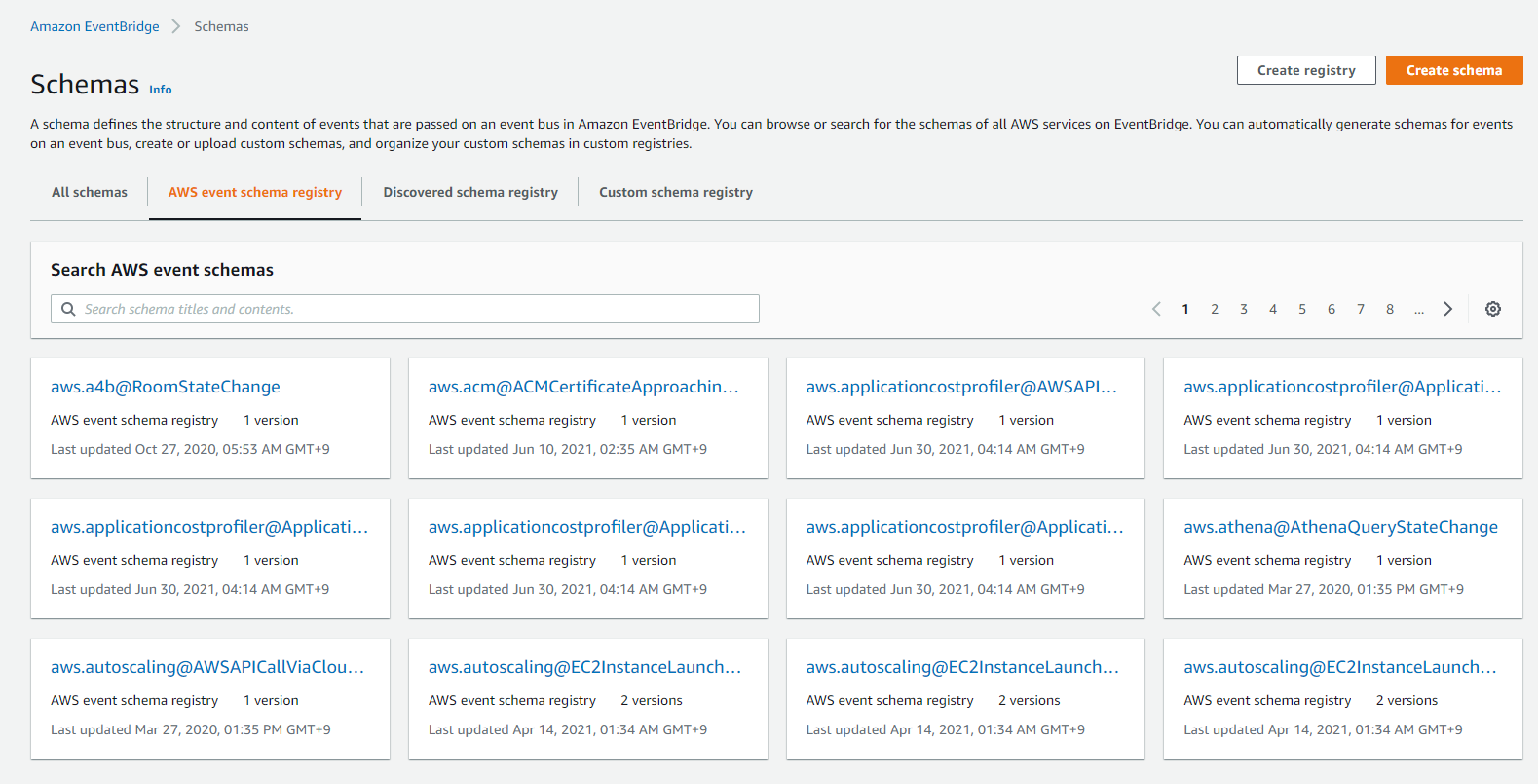The height and width of the screenshot is (784, 1538).
Task: Open aws.athena@AthenaQueryStateChange schema
Action: point(1341,527)
